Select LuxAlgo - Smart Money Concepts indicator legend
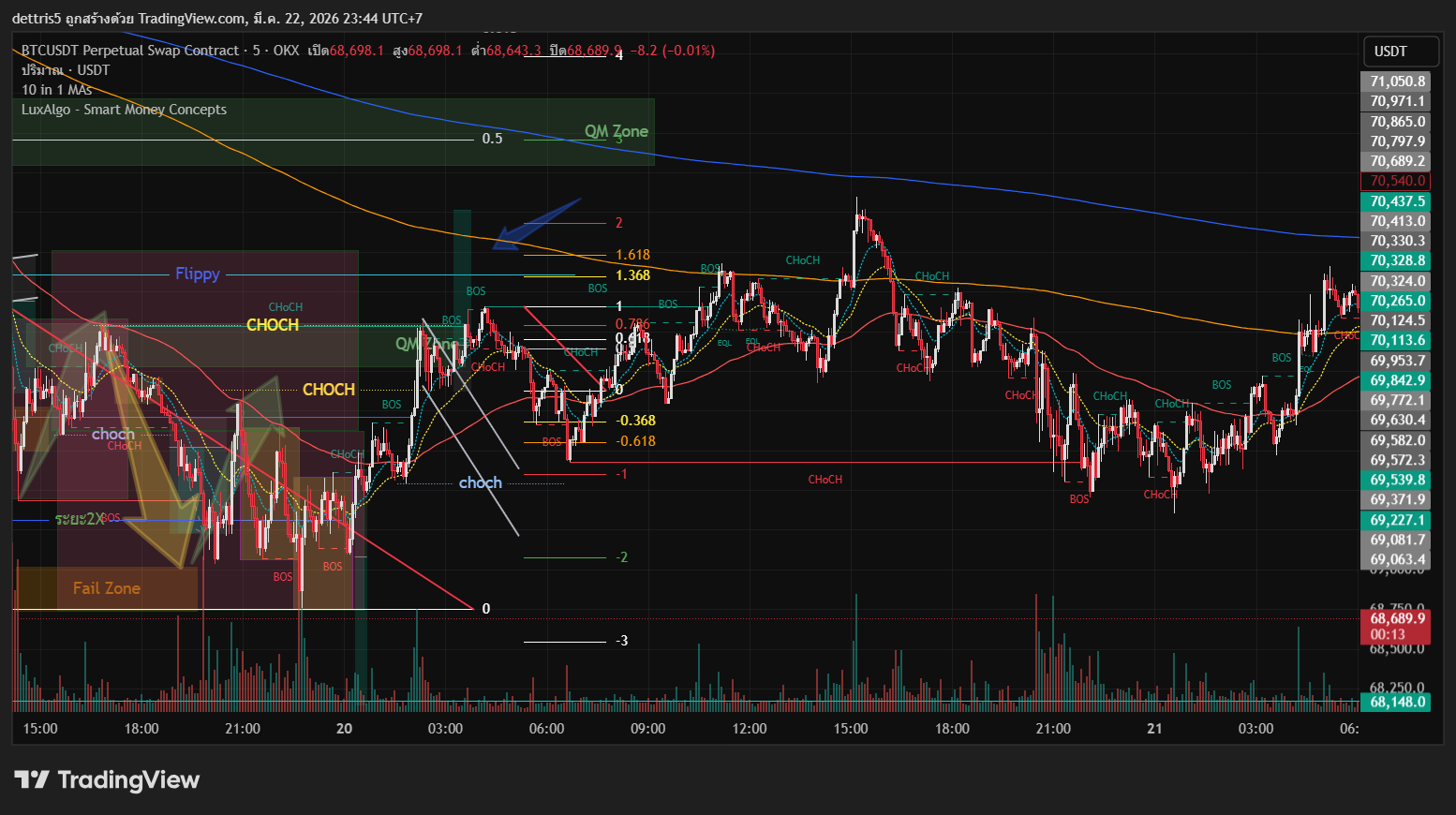This screenshot has height=815, width=1456. [124, 110]
